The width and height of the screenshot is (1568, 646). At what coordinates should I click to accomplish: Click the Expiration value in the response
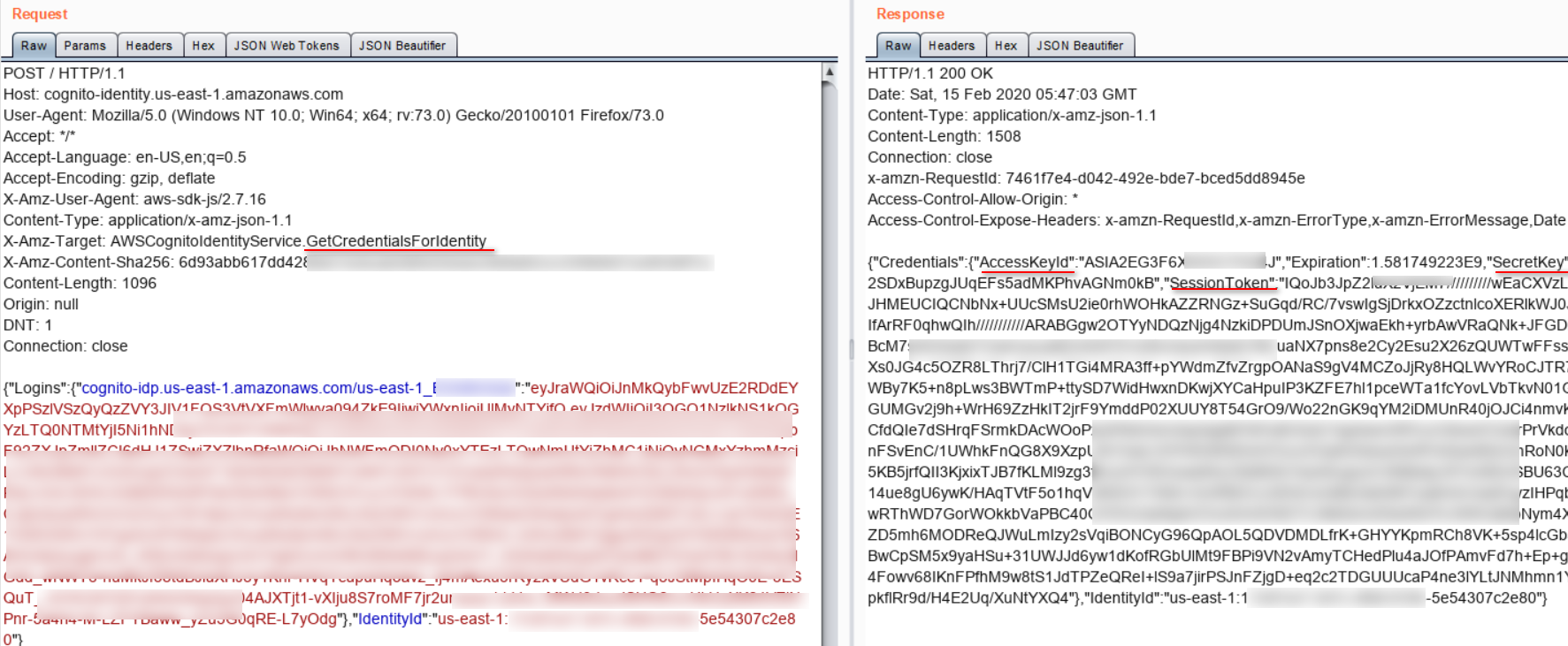1426,262
